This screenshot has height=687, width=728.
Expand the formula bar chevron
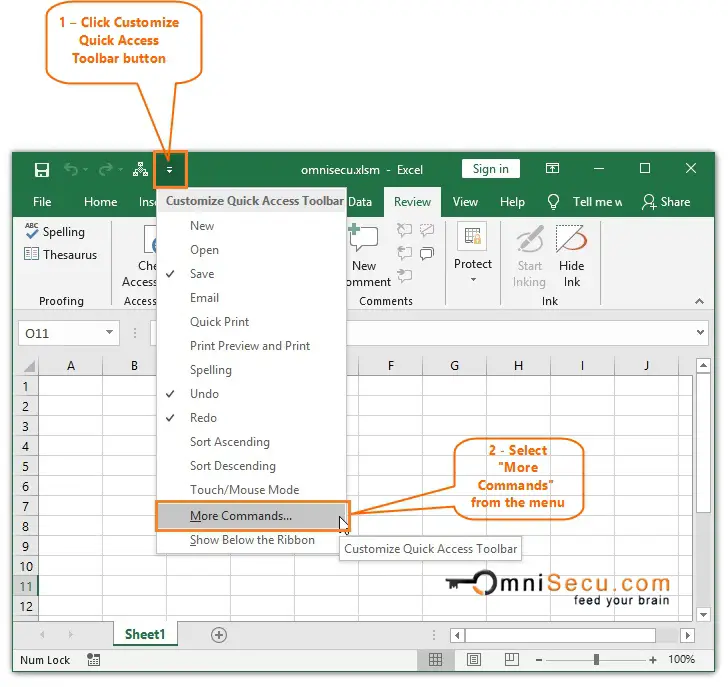pos(700,332)
